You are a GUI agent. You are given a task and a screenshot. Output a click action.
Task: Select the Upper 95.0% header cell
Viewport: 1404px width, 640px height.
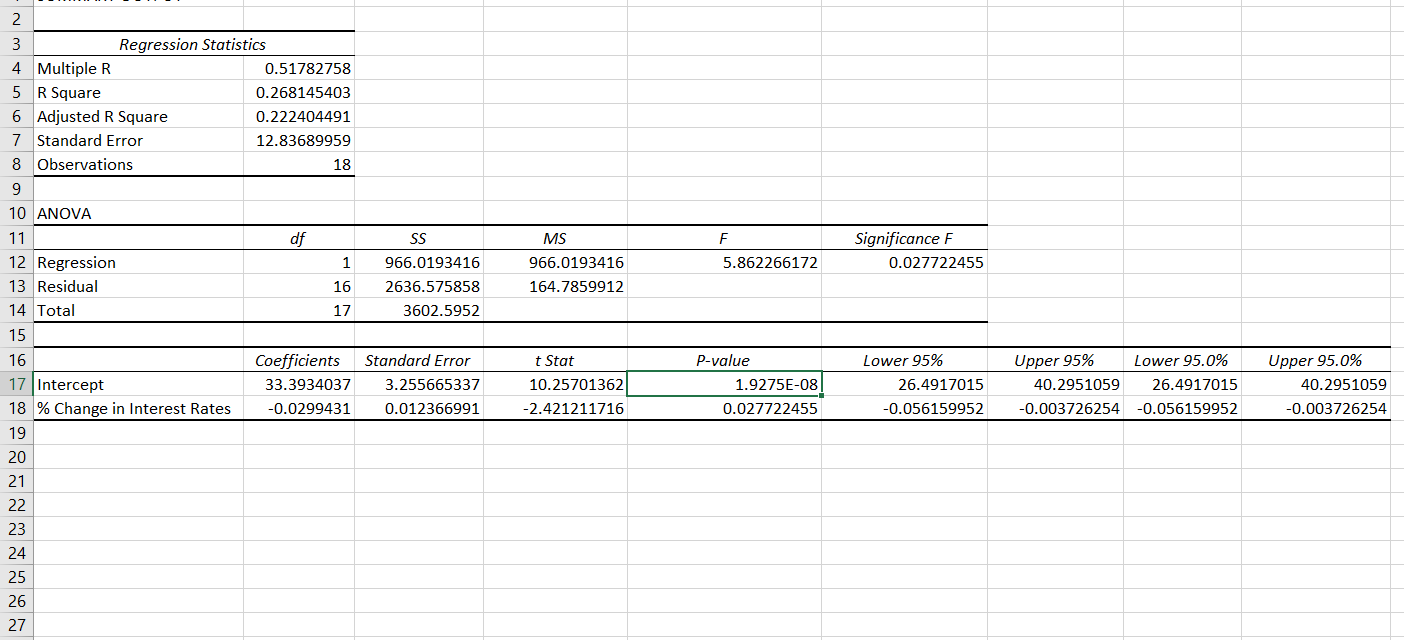[1314, 360]
